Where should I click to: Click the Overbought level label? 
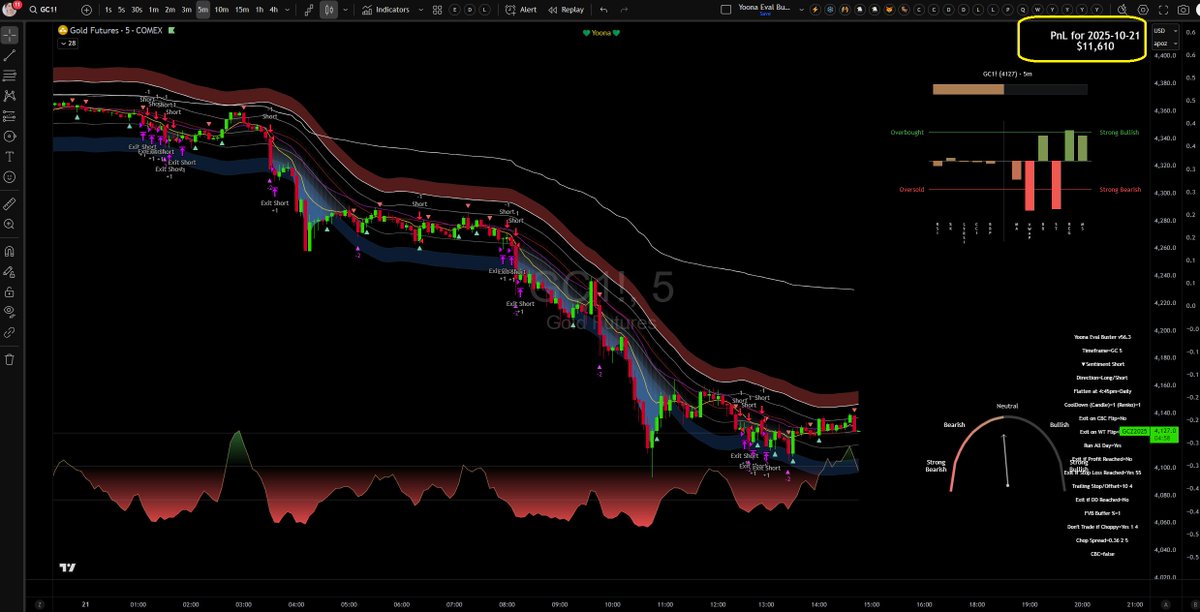coord(907,132)
